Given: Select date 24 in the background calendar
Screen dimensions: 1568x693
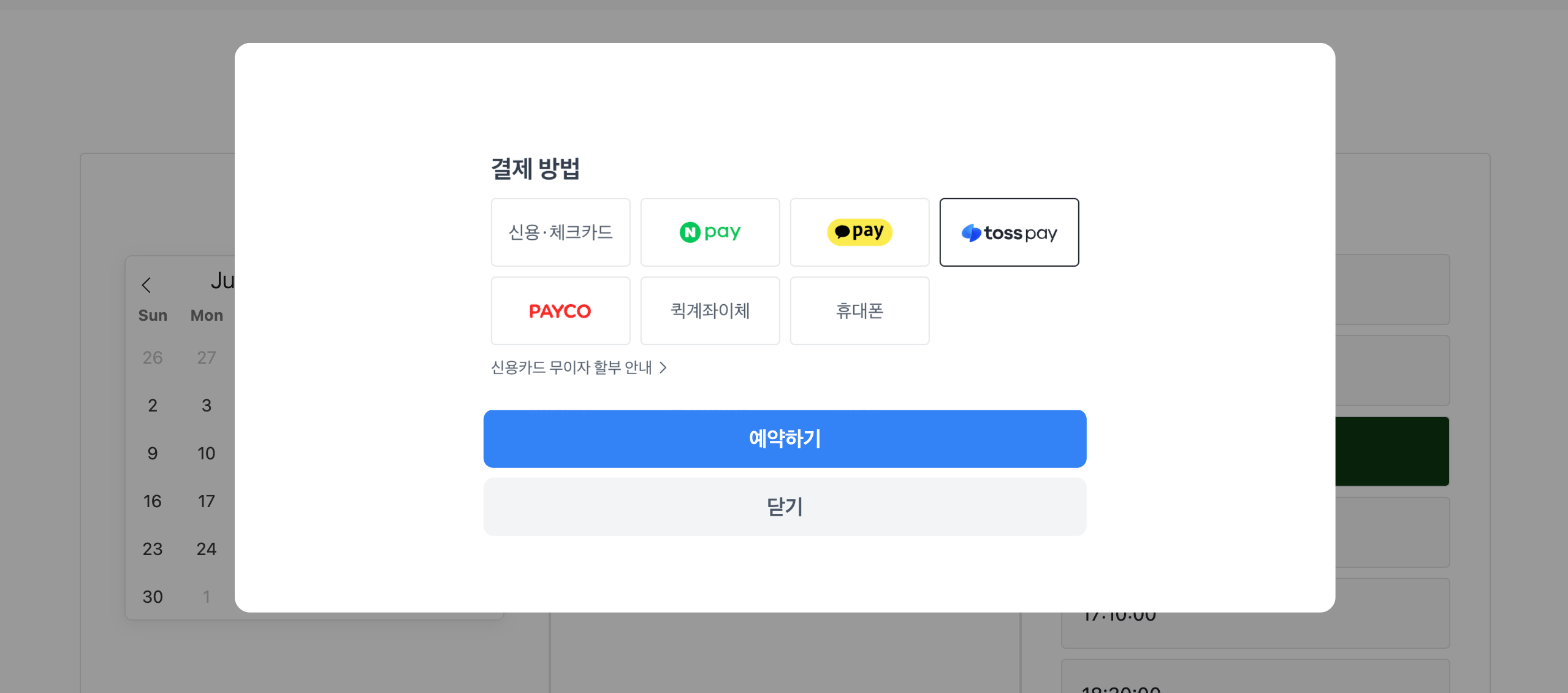Looking at the screenshot, I should coord(207,549).
